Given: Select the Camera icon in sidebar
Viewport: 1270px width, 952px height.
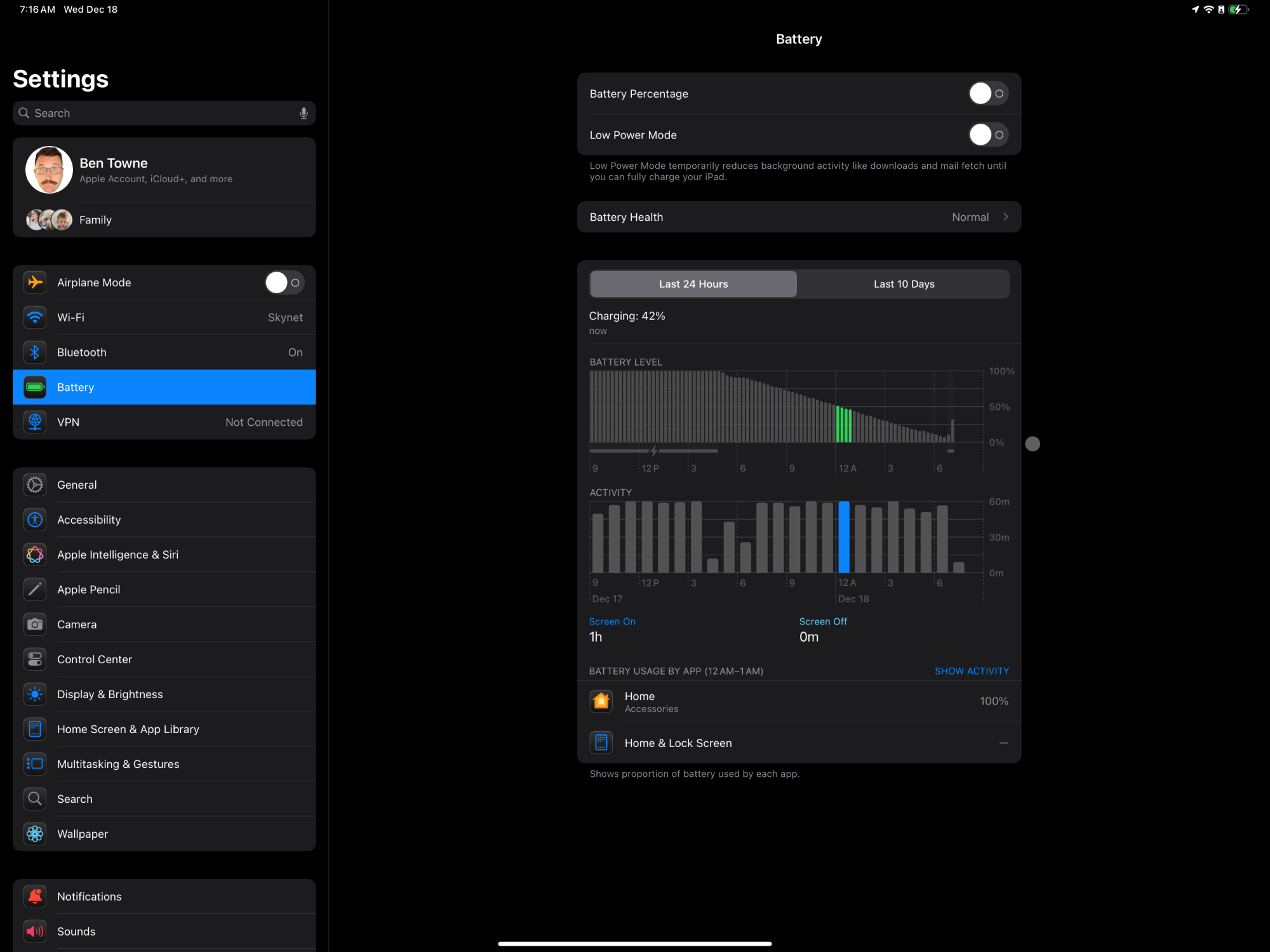Looking at the screenshot, I should pos(35,625).
